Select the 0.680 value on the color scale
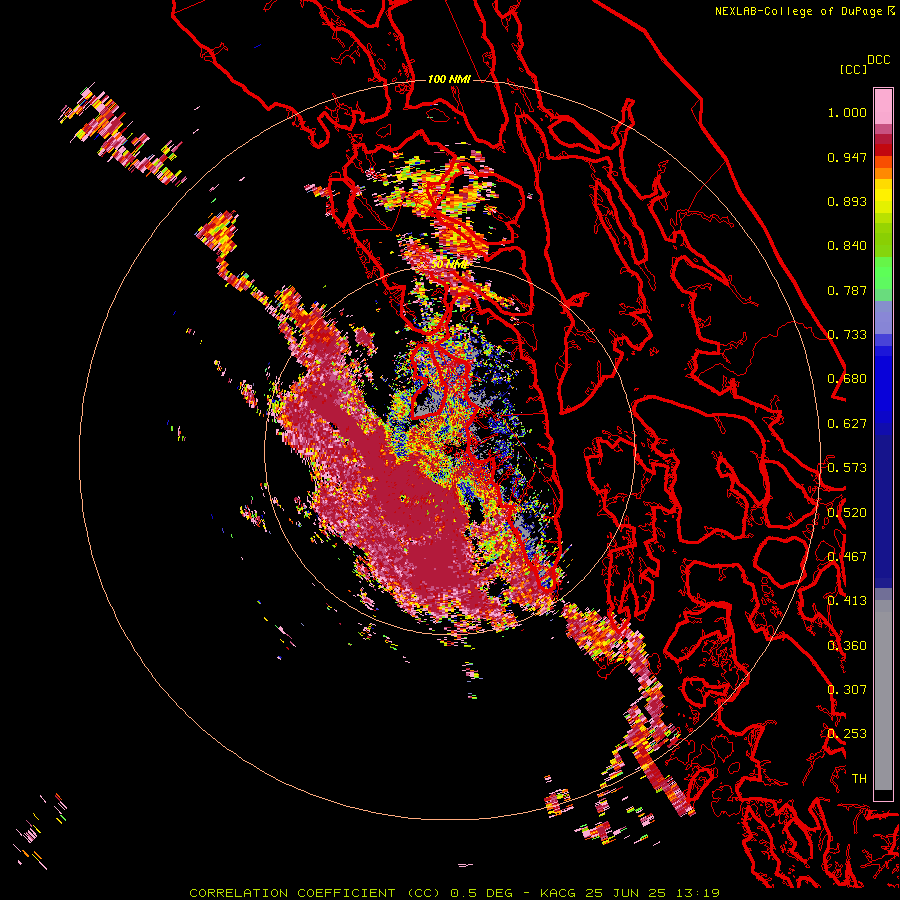 (847, 379)
